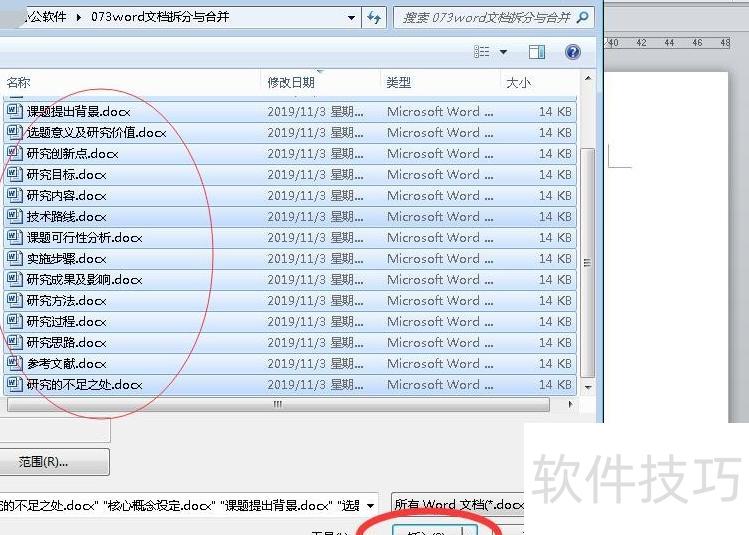The width and height of the screenshot is (749, 535).
Task: Sort files by 大小 column header
Action: [x=518, y=83]
